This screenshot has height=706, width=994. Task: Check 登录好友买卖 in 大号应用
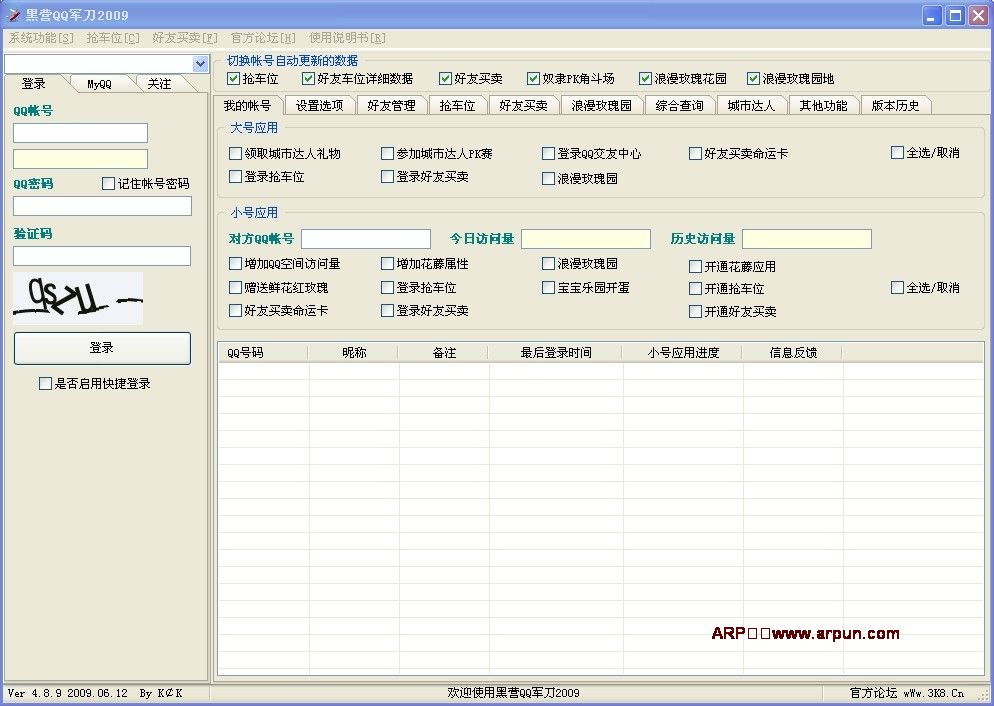point(387,176)
